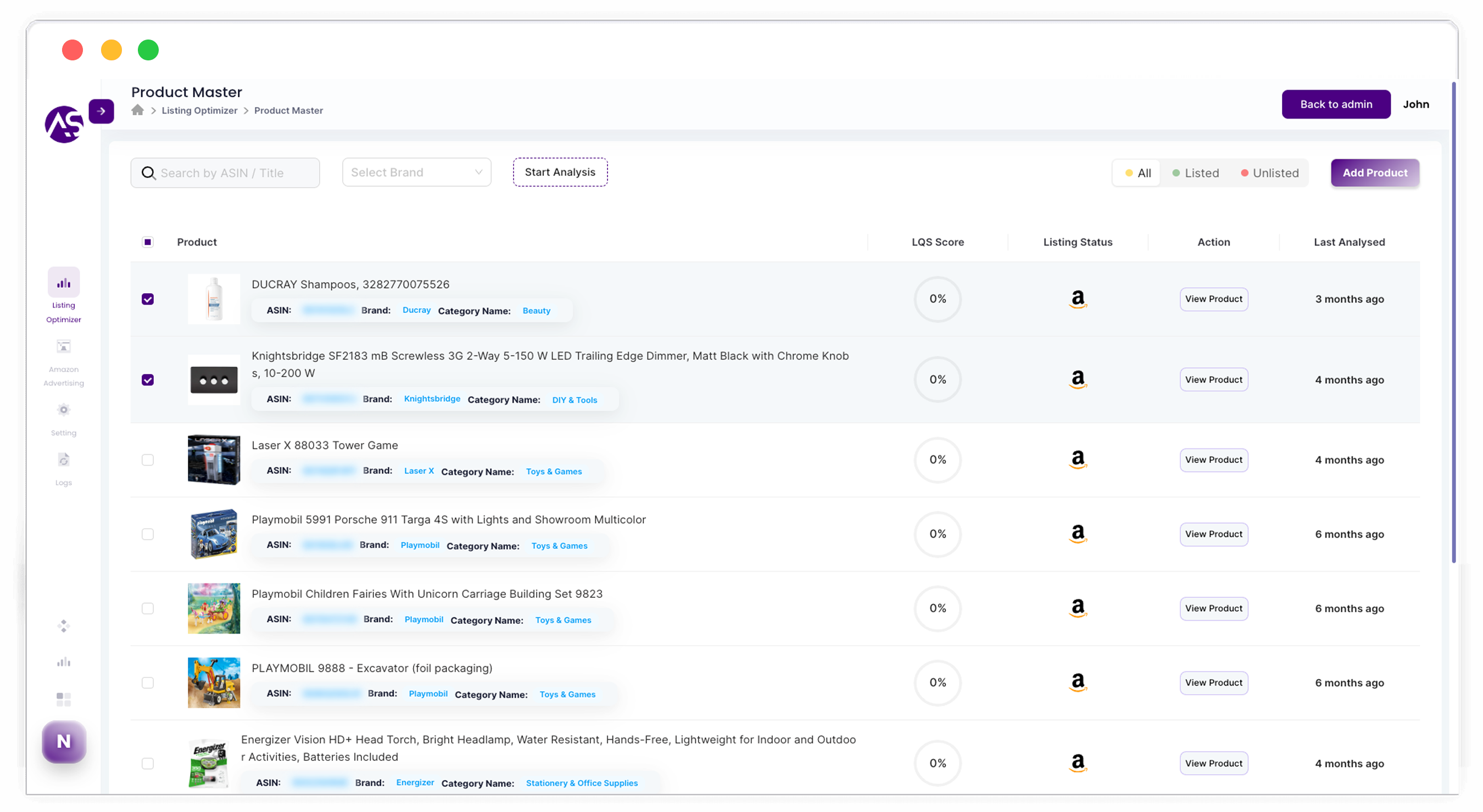Click Amazon status icon for Energizer torch
The image size is (1483, 812).
1078,763
